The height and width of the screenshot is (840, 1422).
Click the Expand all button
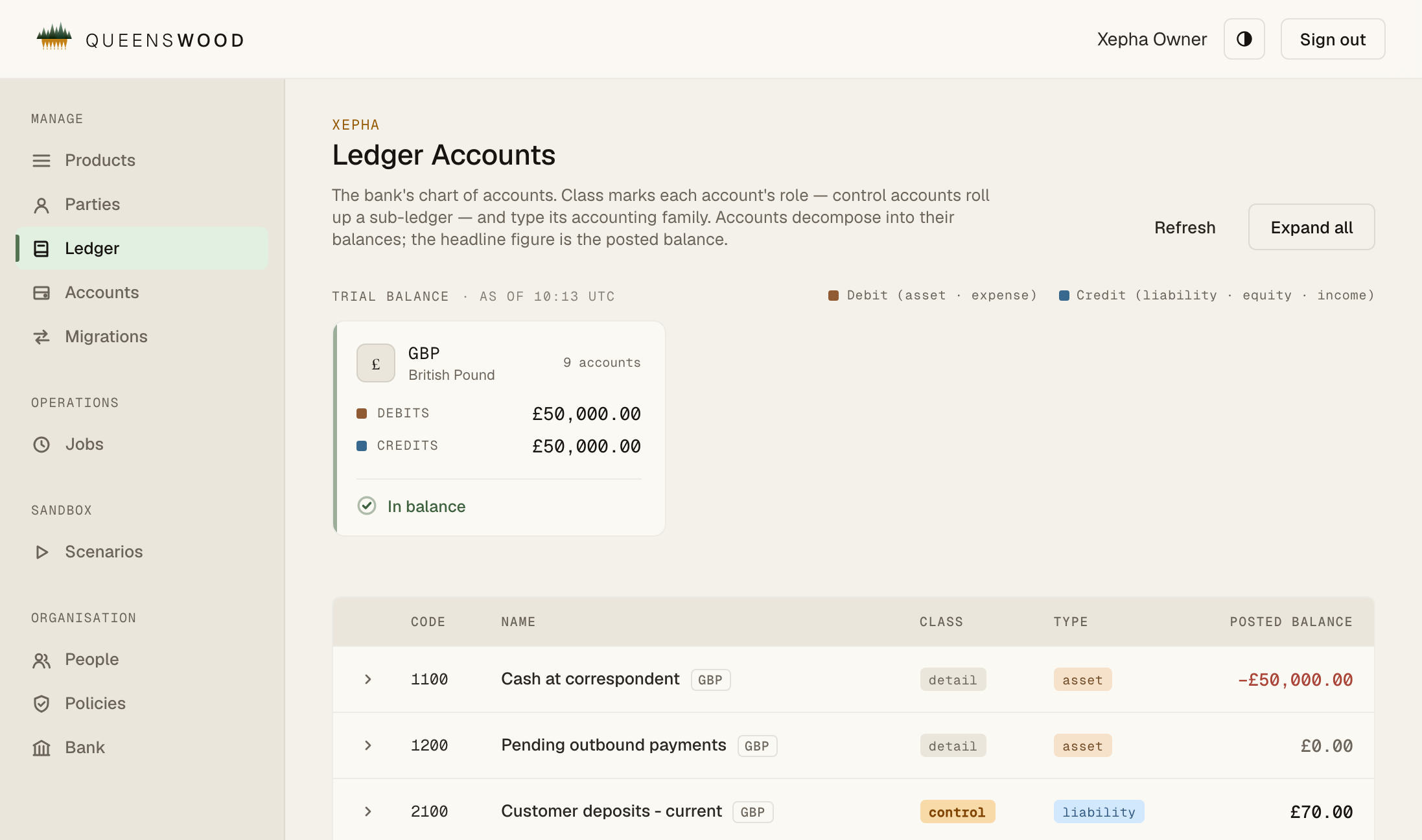(1311, 227)
